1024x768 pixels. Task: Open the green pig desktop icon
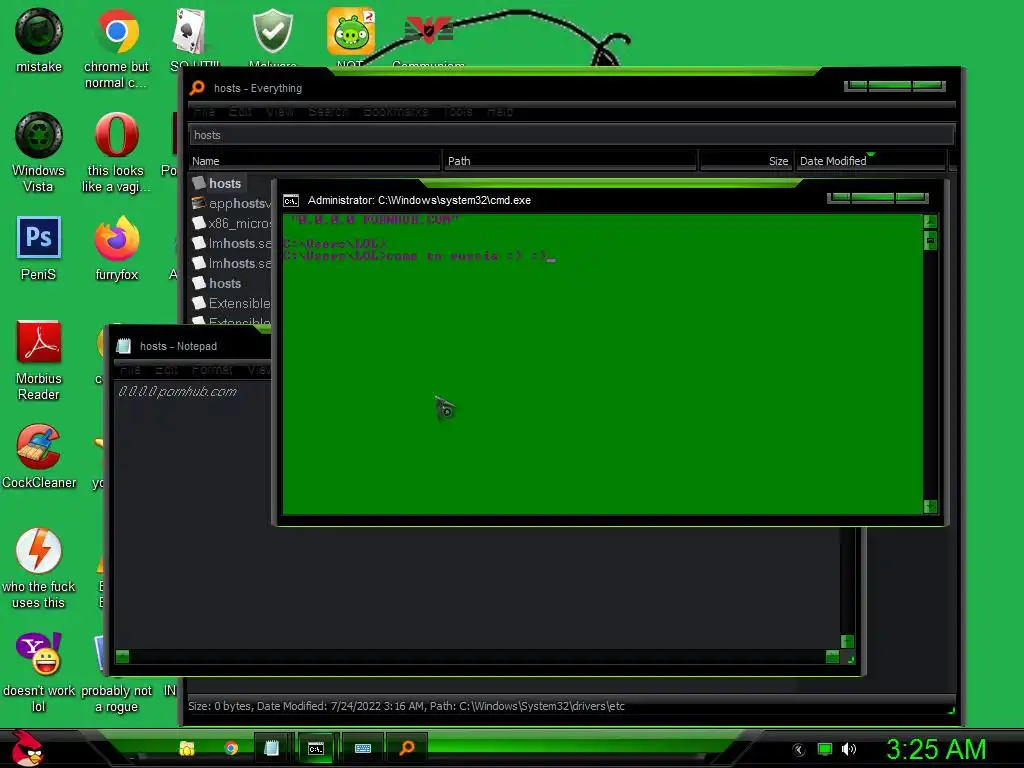351,31
